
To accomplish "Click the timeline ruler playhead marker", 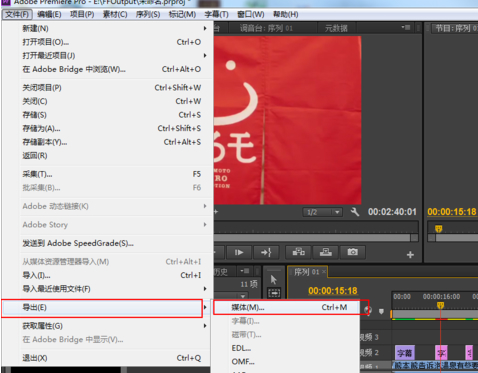I will pyautogui.click(x=441, y=305).
